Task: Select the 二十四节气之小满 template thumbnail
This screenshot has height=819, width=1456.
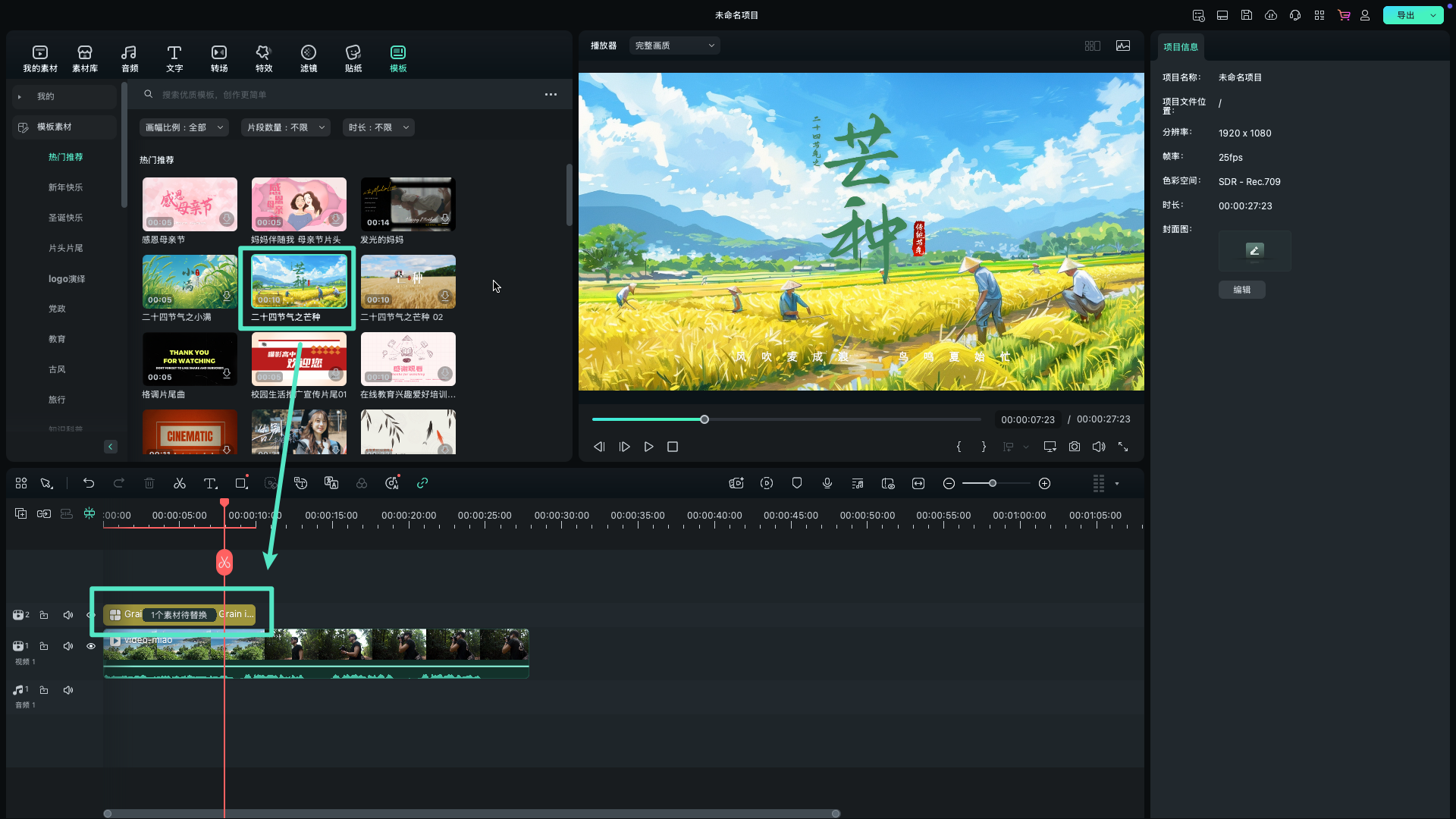Action: 190,282
